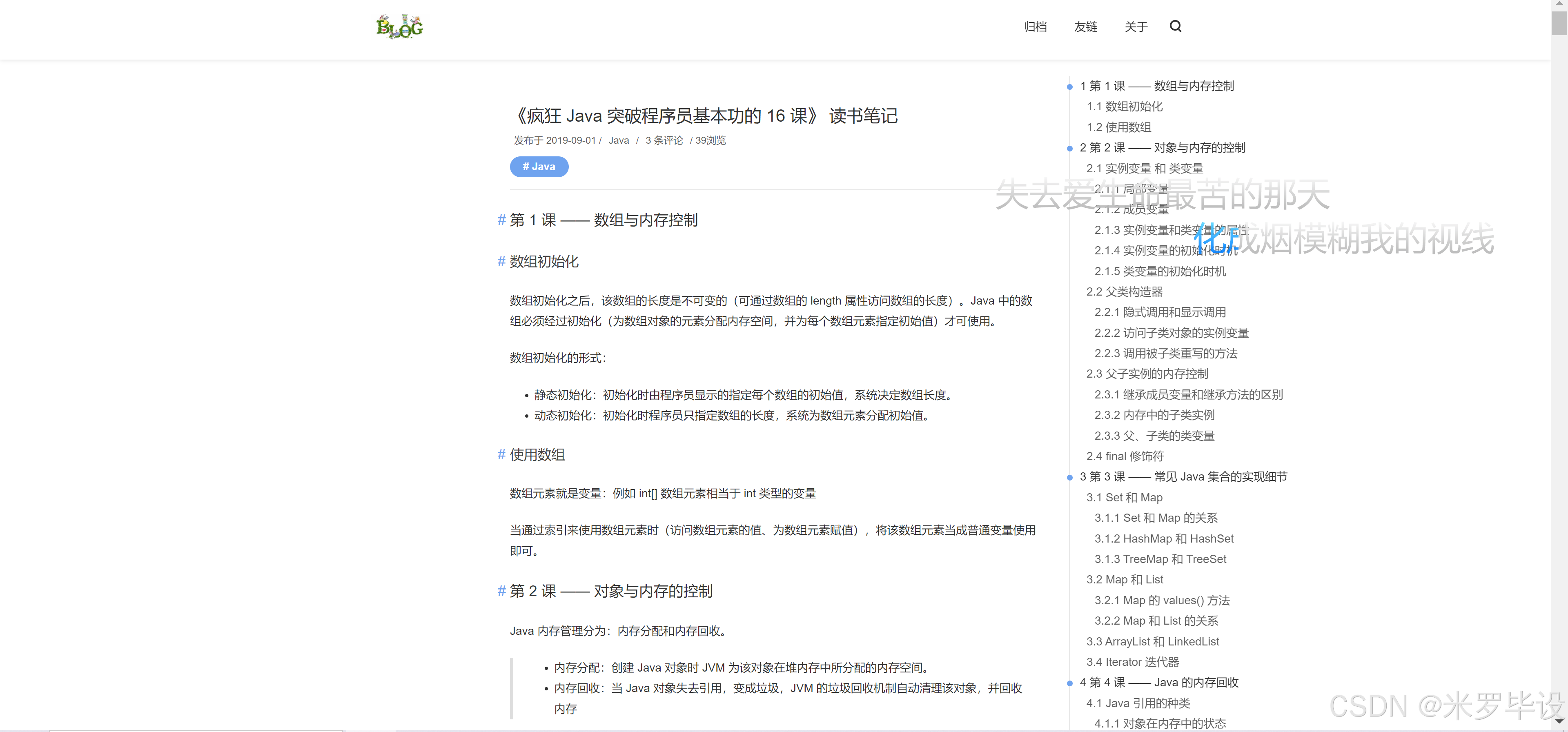Click the anchor icon next to "使用数组"
Screen dimensions: 1568x732
point(501,454)
